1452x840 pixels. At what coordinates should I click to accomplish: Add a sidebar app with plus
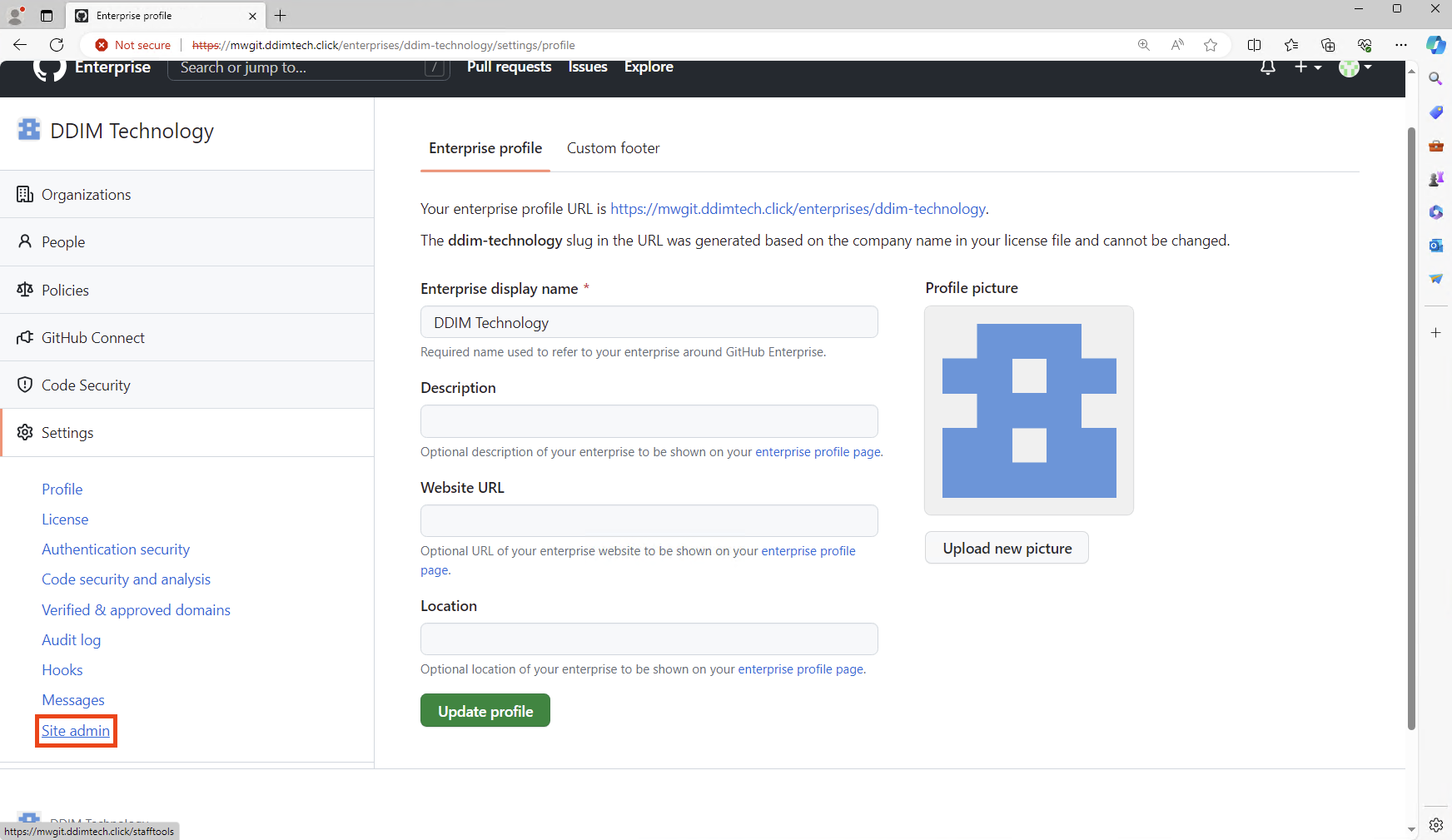[1436, 332]
